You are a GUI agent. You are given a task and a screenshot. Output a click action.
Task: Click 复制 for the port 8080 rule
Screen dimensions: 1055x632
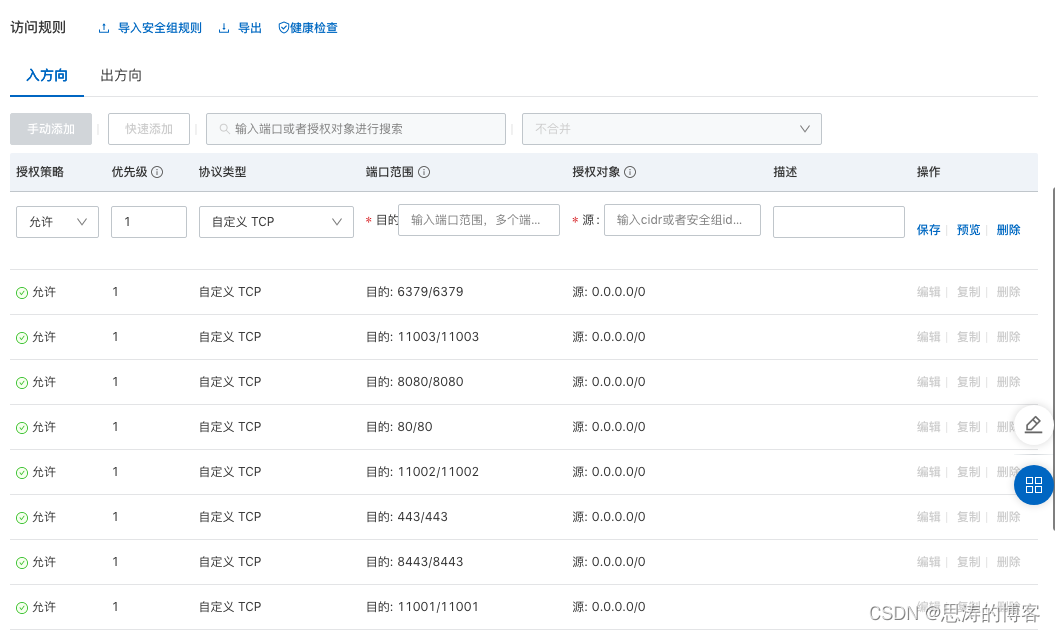coord(969,382)
